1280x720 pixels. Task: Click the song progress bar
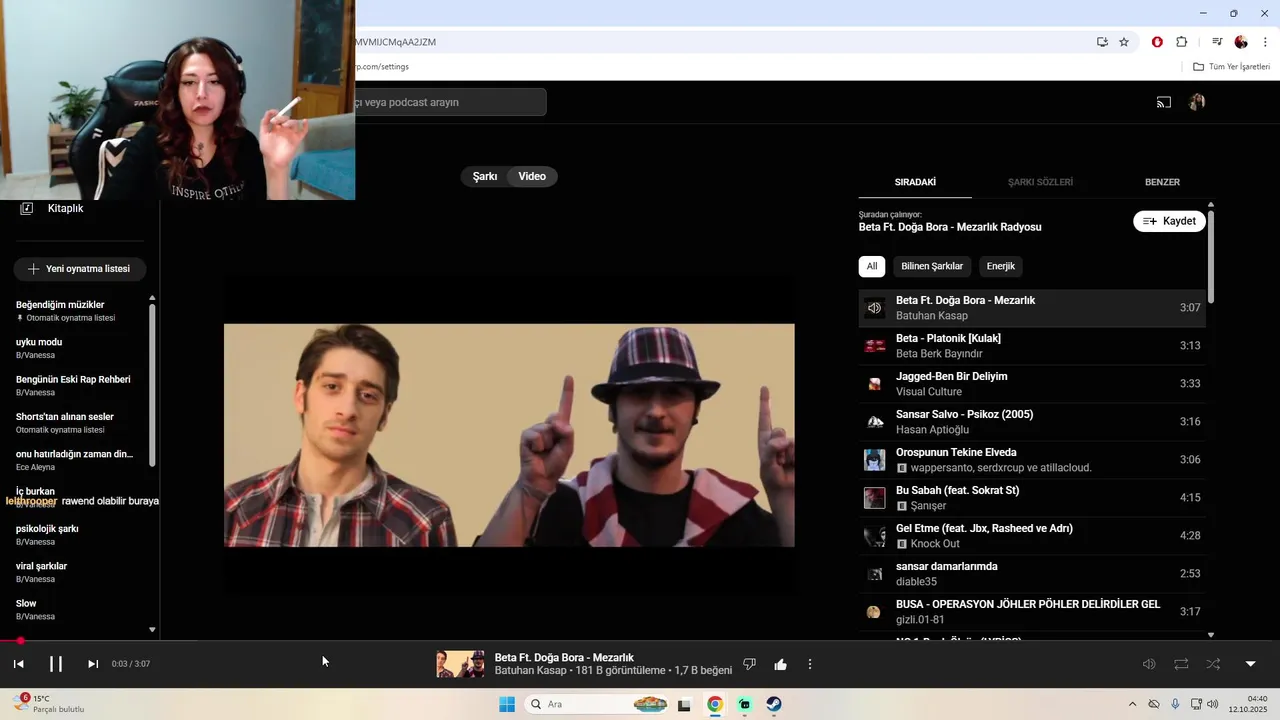tap(640, 641)
